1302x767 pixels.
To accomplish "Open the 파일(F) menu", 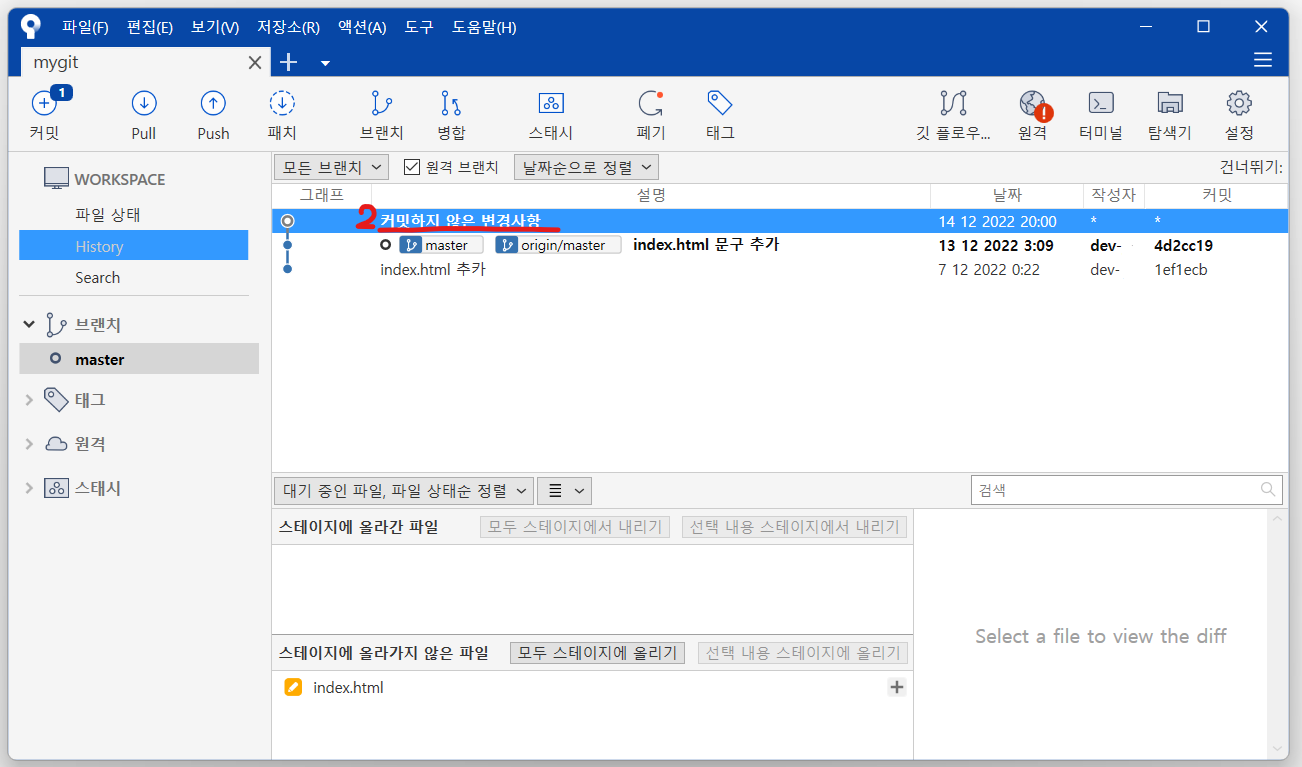I will [85, 27].
